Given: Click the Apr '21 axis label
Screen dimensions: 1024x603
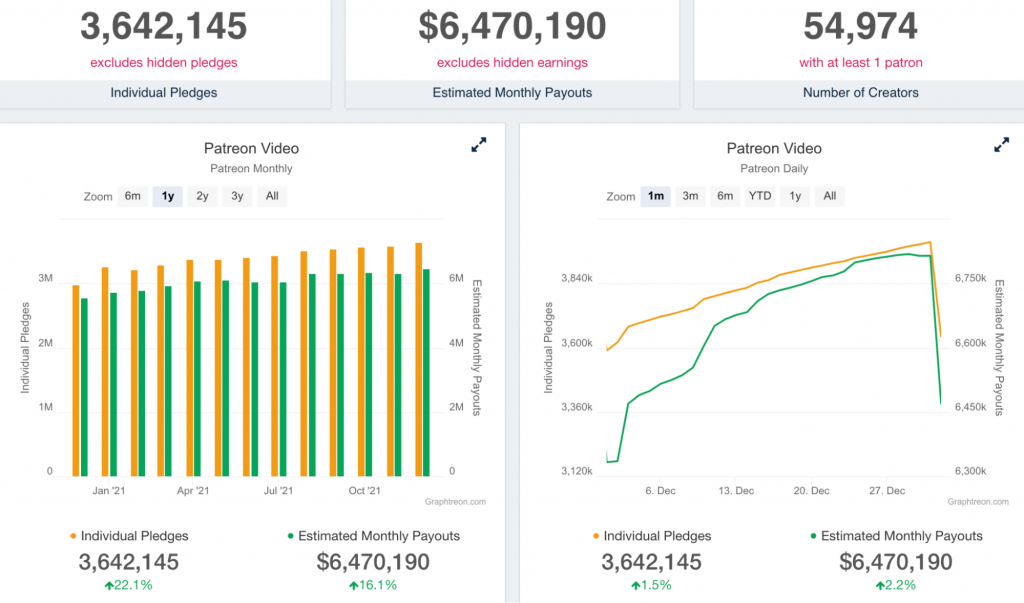Looking at the screenshot, I should (x=193, y=491).
